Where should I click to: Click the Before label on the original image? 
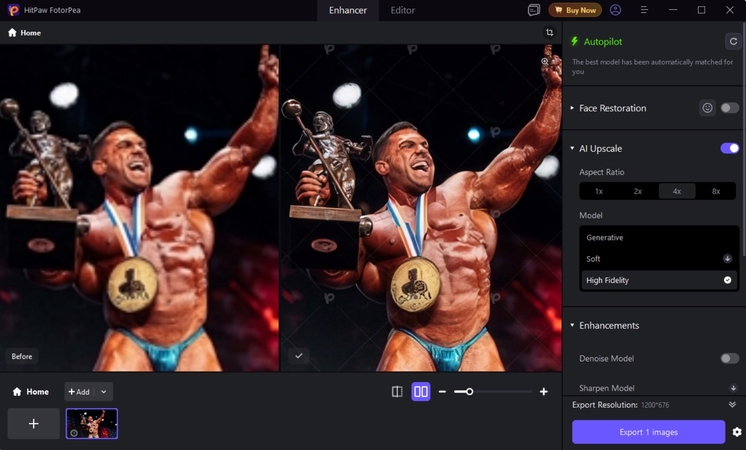(22, 356)
